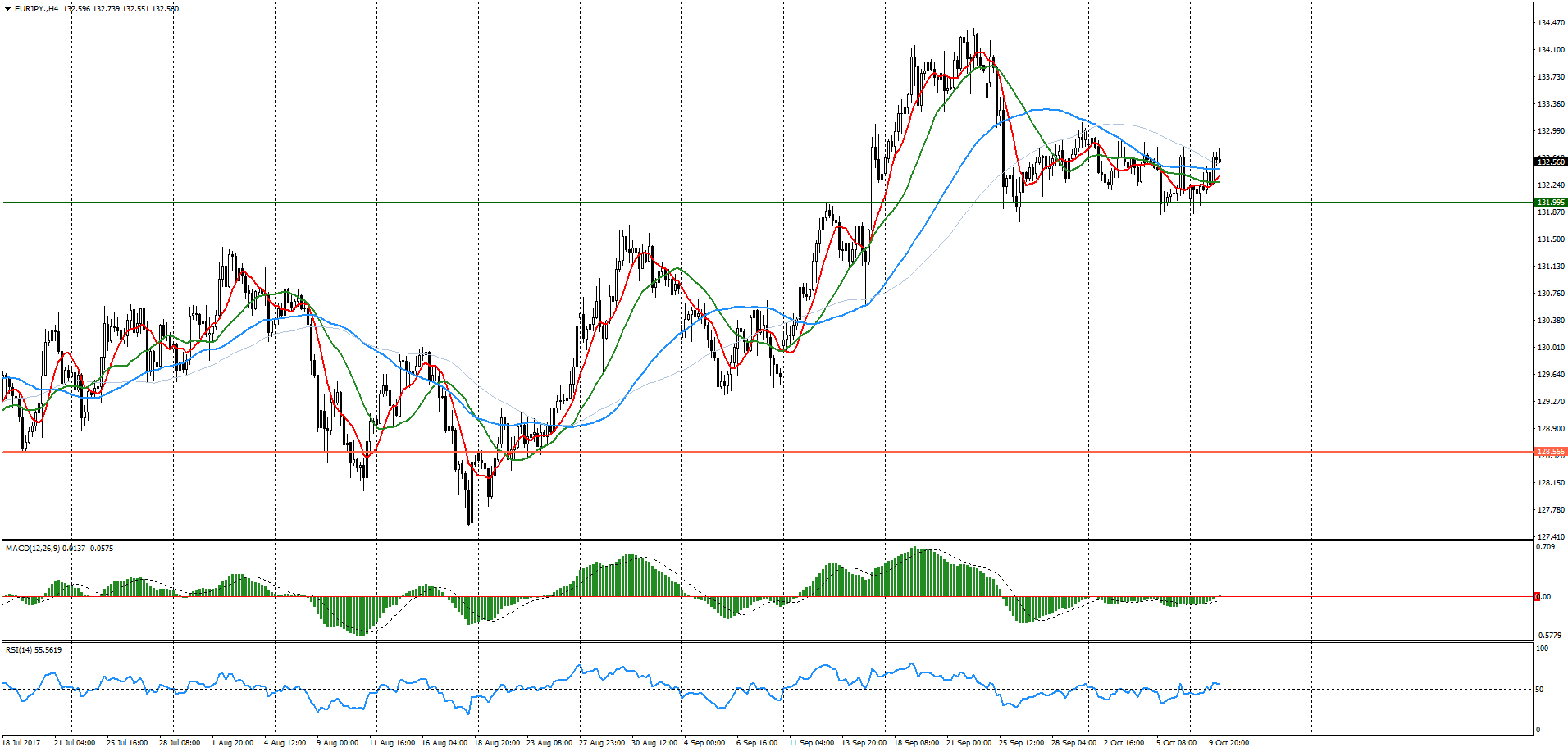Screen dimensions: 1568x752
Task: Click the 9 Oct 20:00 time label
Action: (x=1228, y=743)
